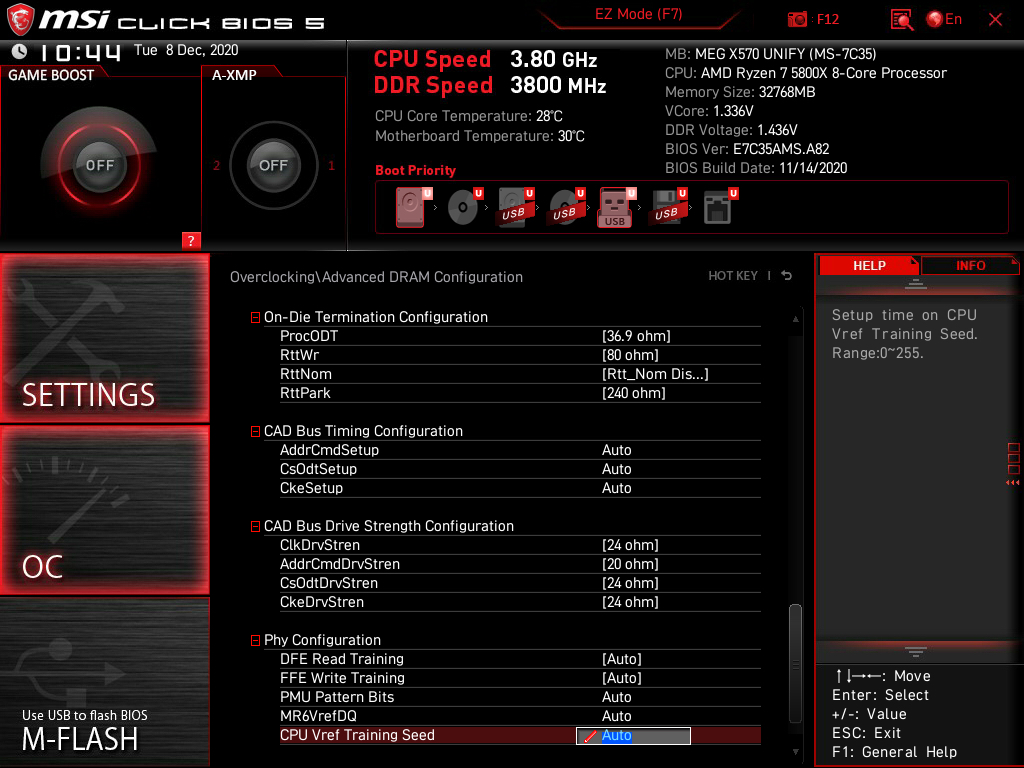The height and width of the screenshot is (768, 1024).
Task: Select the first hard disk boot priority icon
Action: (413, 208)
